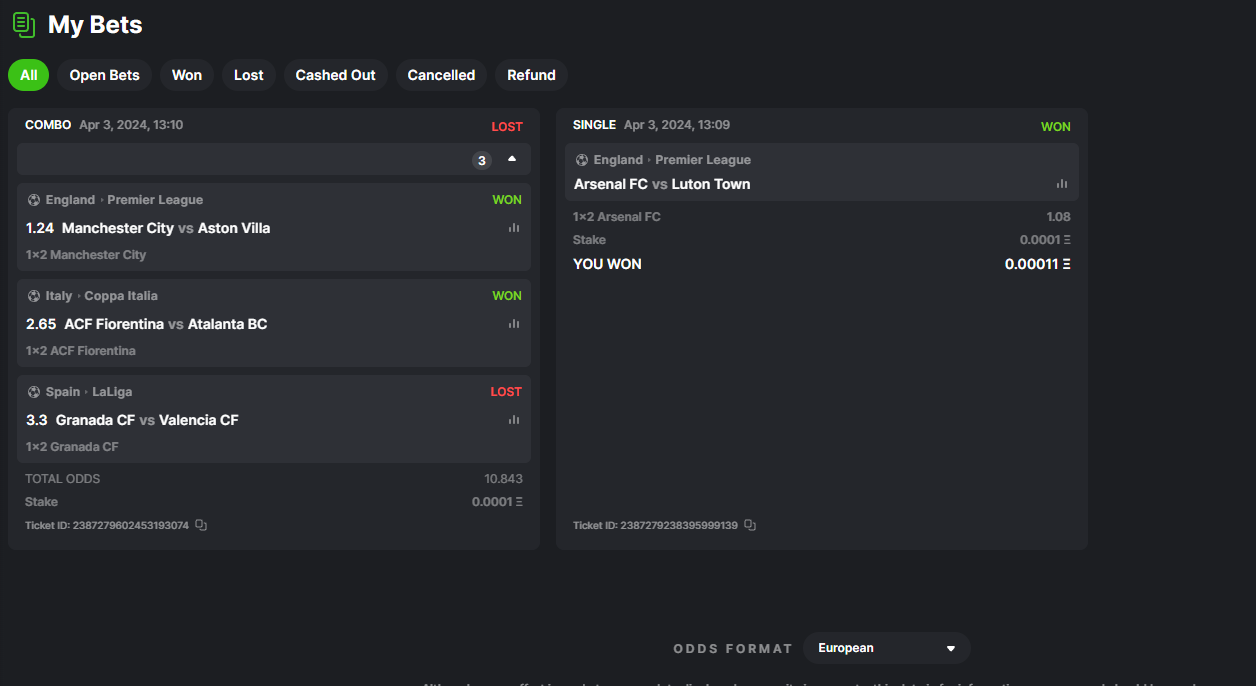Open stats icon for Arsenal FC vs Luton Town
Screen dimensions: 1256x686
click(x=1062, y=184)
